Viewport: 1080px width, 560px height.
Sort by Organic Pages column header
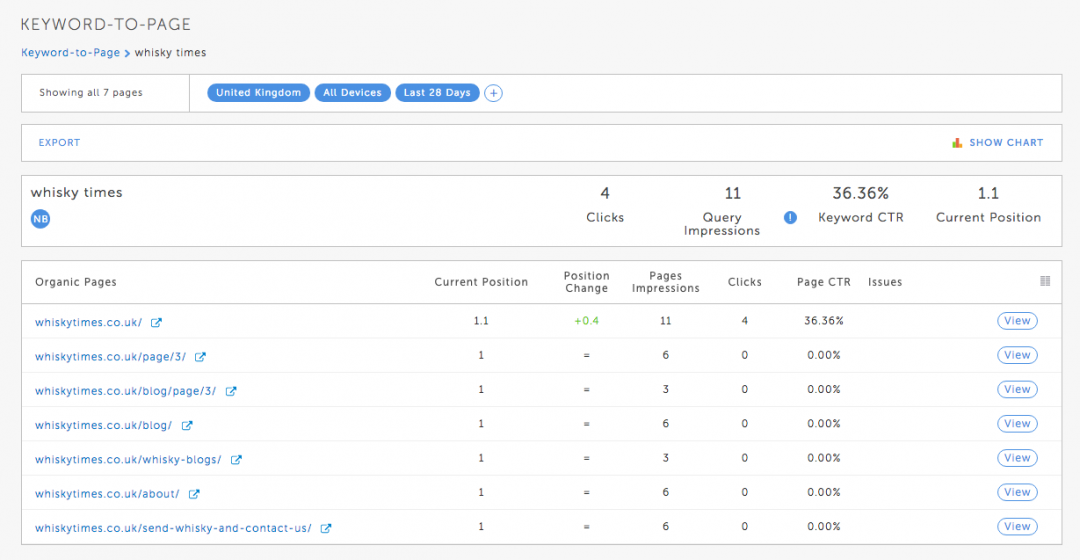76,282
